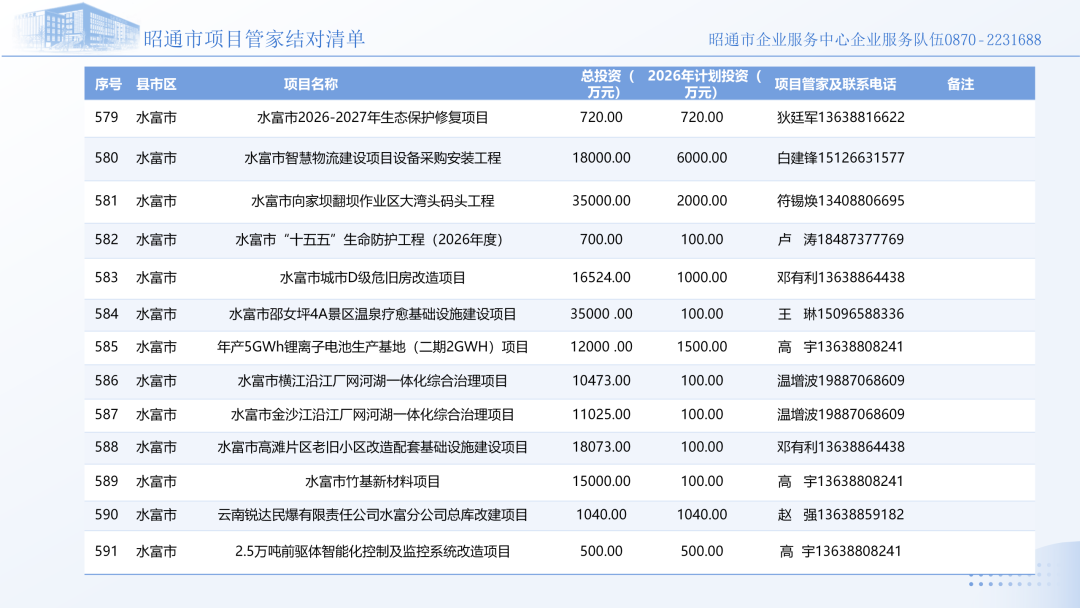Click total investment 12000 .00

(x=601, y=347)
